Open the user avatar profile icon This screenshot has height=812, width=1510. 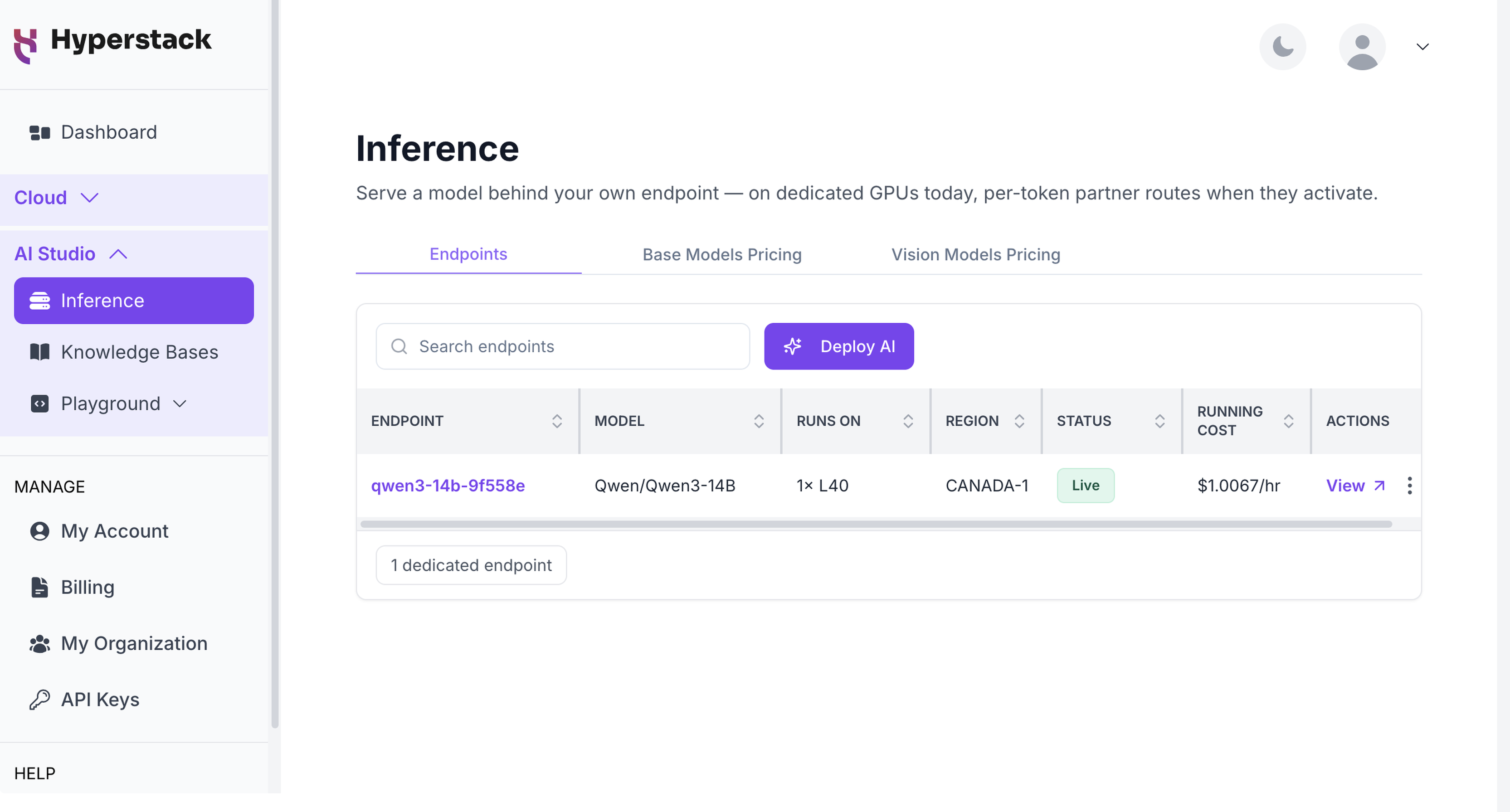point(1362,46)
